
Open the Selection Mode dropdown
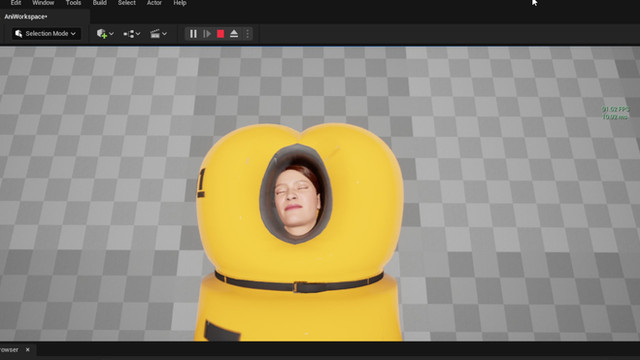tap(46, 33)
